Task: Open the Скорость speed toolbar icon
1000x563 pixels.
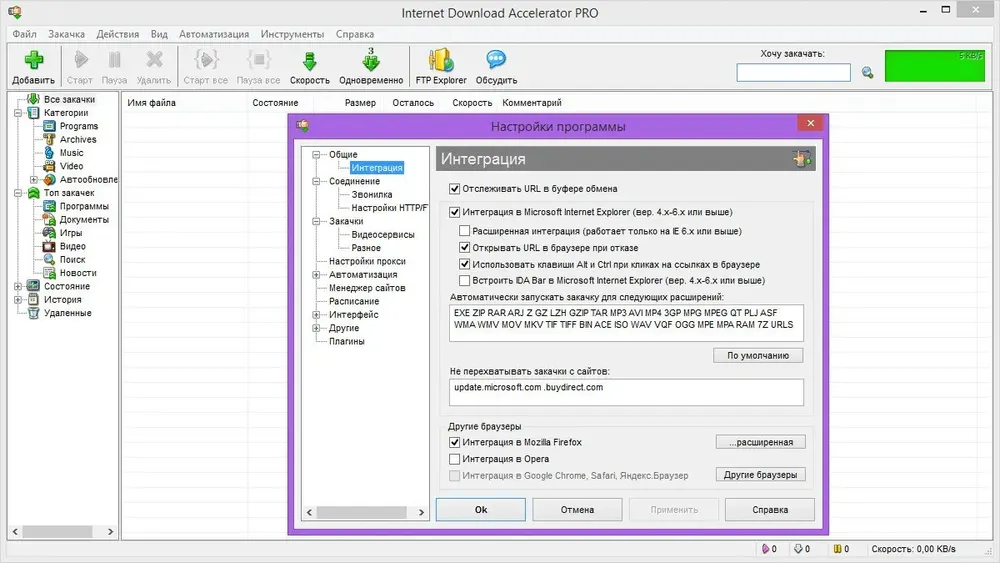Action: pyautogui.click(x=309, y=61)
